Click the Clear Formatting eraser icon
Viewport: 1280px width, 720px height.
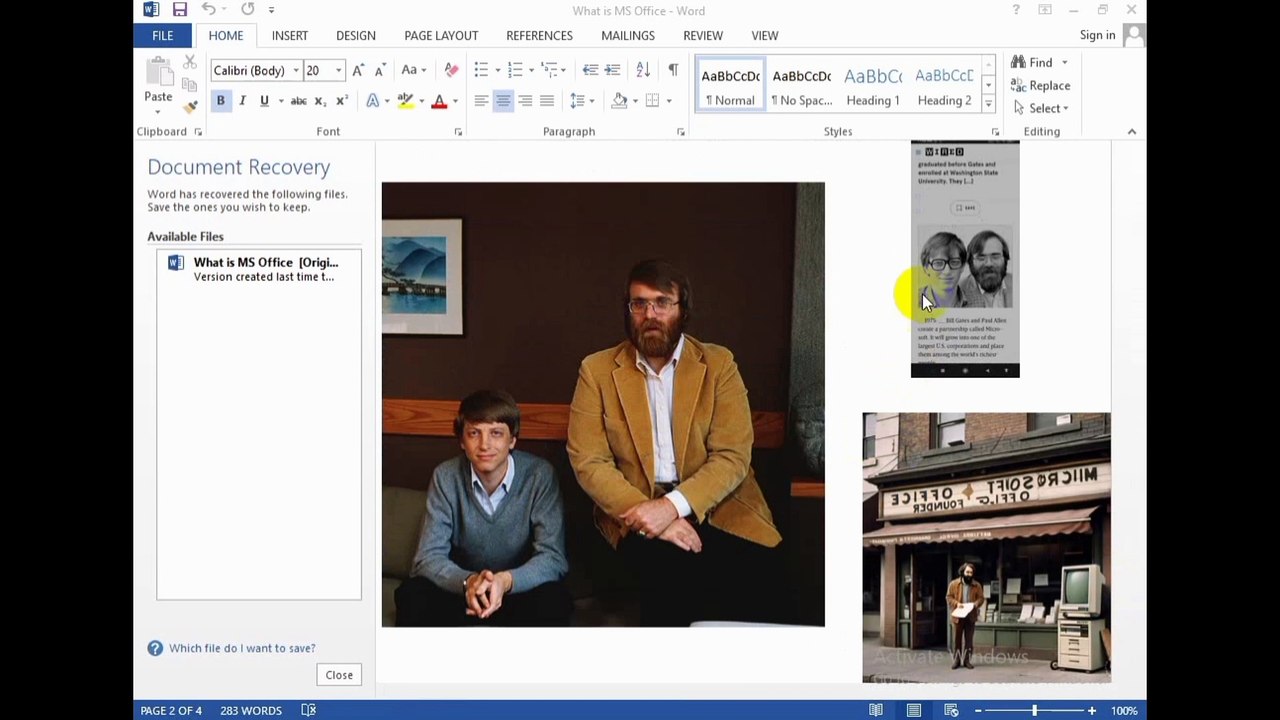(x=451, y=70)
